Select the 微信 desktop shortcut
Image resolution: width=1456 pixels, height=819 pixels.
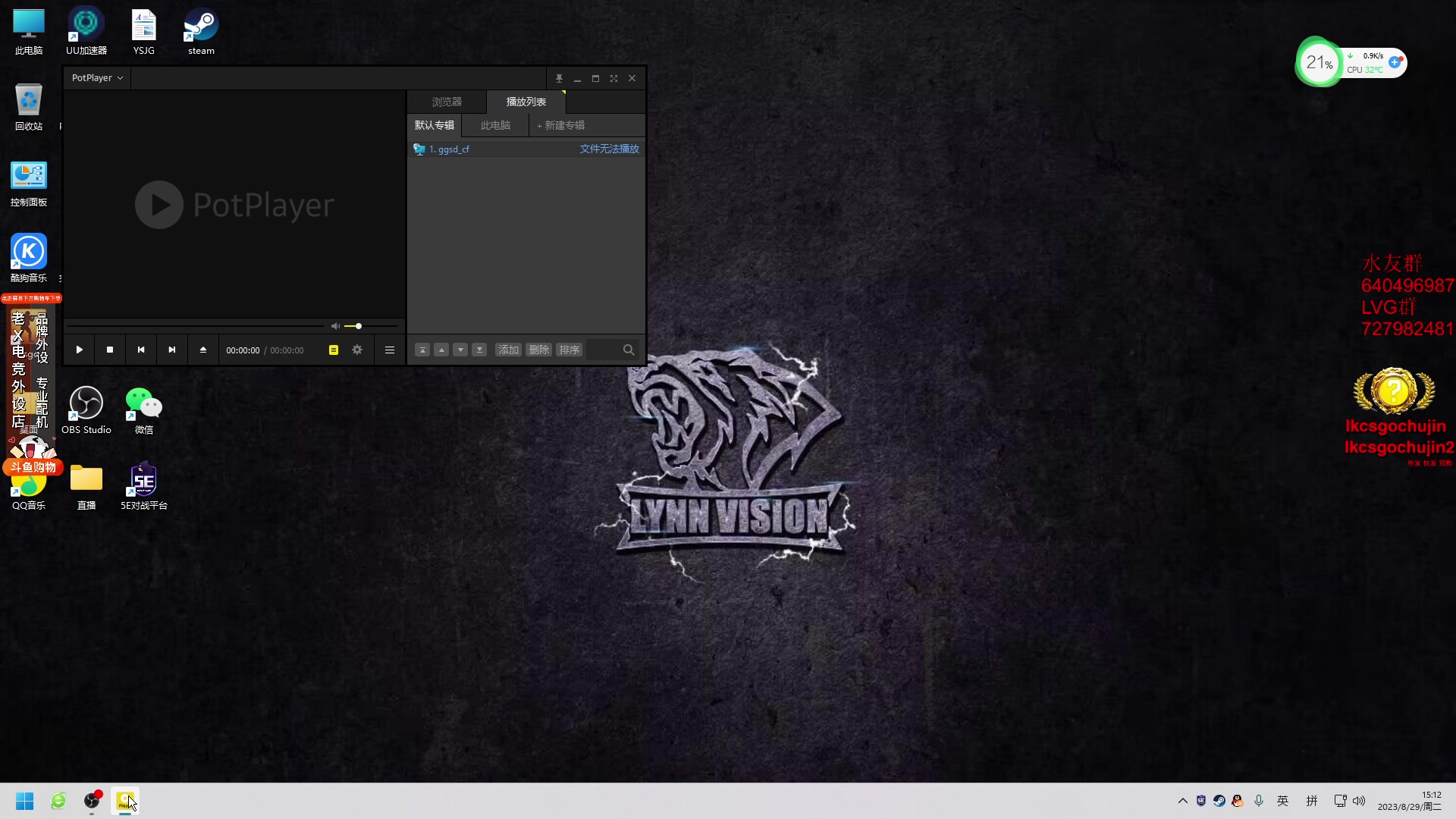click(143, 410)
